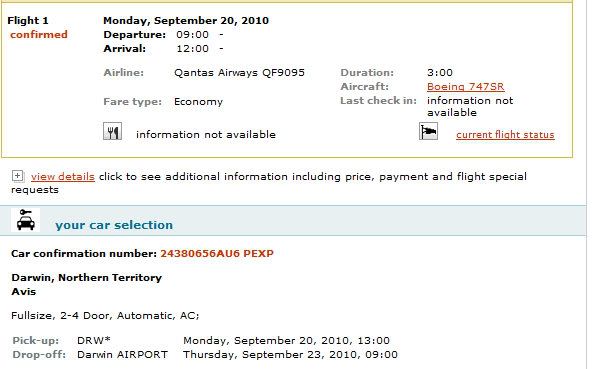Click the pick-up location DRW*
This screenshot has height=369, width=594.
(x=94, y=340)
